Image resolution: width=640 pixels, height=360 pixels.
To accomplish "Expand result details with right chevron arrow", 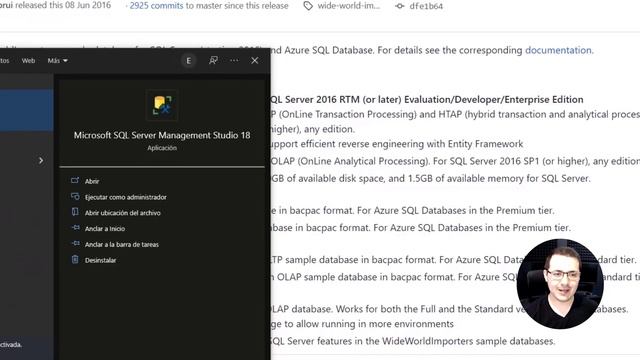I will click(x=41, y=160).
